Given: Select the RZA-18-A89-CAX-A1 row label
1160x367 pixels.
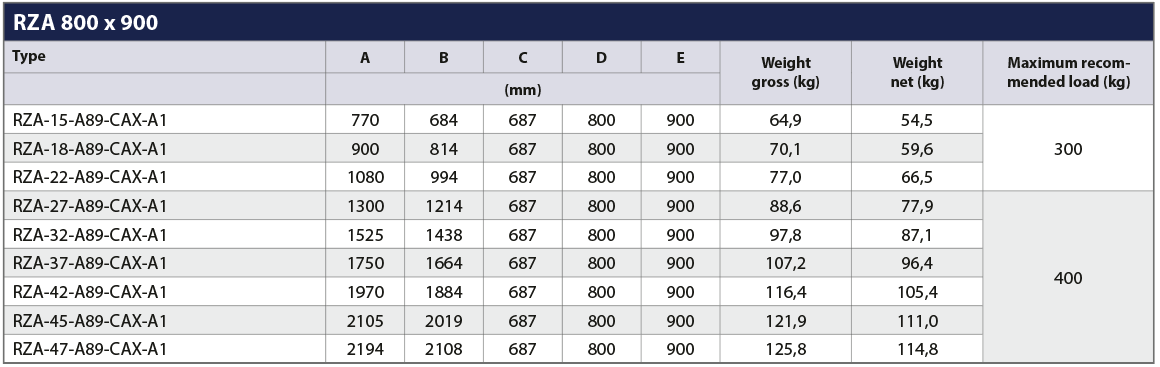Looking at the screenshot, I should tap(90, 149).
